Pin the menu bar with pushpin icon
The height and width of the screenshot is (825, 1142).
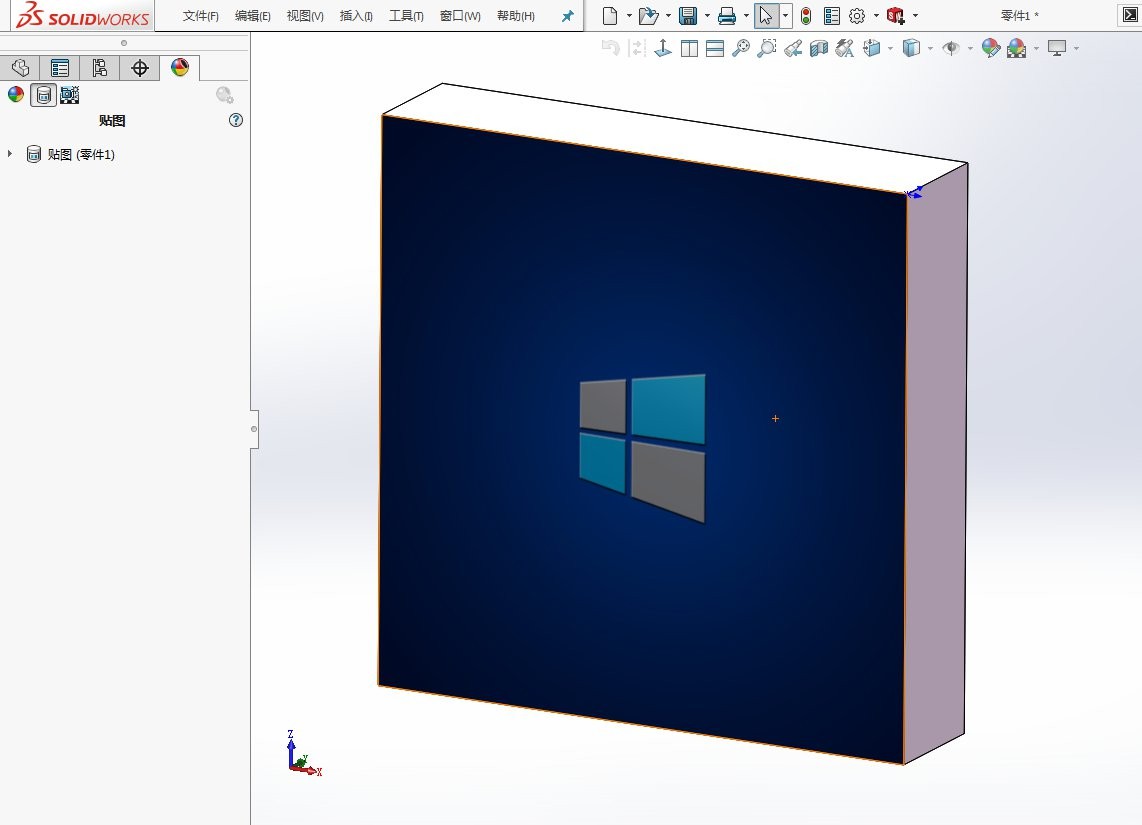[x=567, y=16]
